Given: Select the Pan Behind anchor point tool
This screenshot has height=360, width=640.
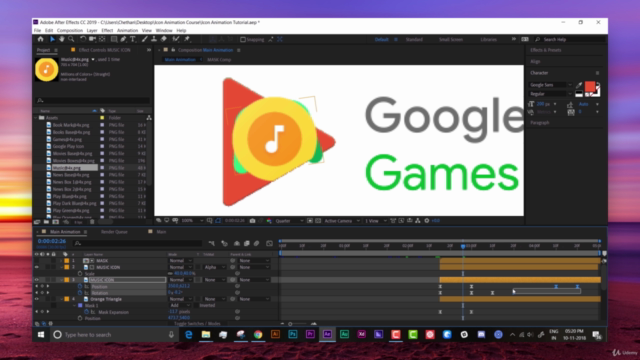Looking at the screenshot, I should 102,39.
